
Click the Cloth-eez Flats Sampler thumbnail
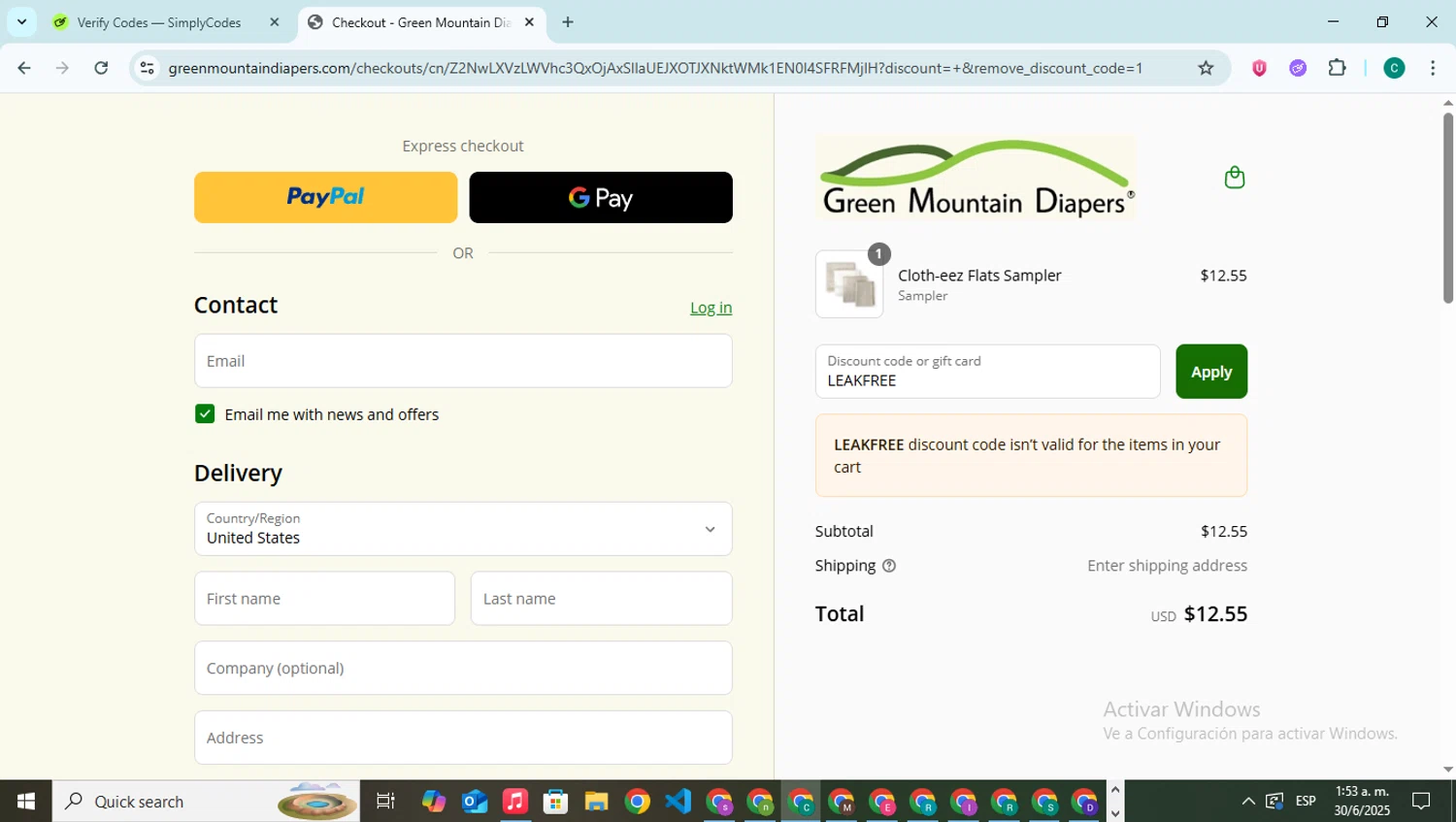click(849, 284)
